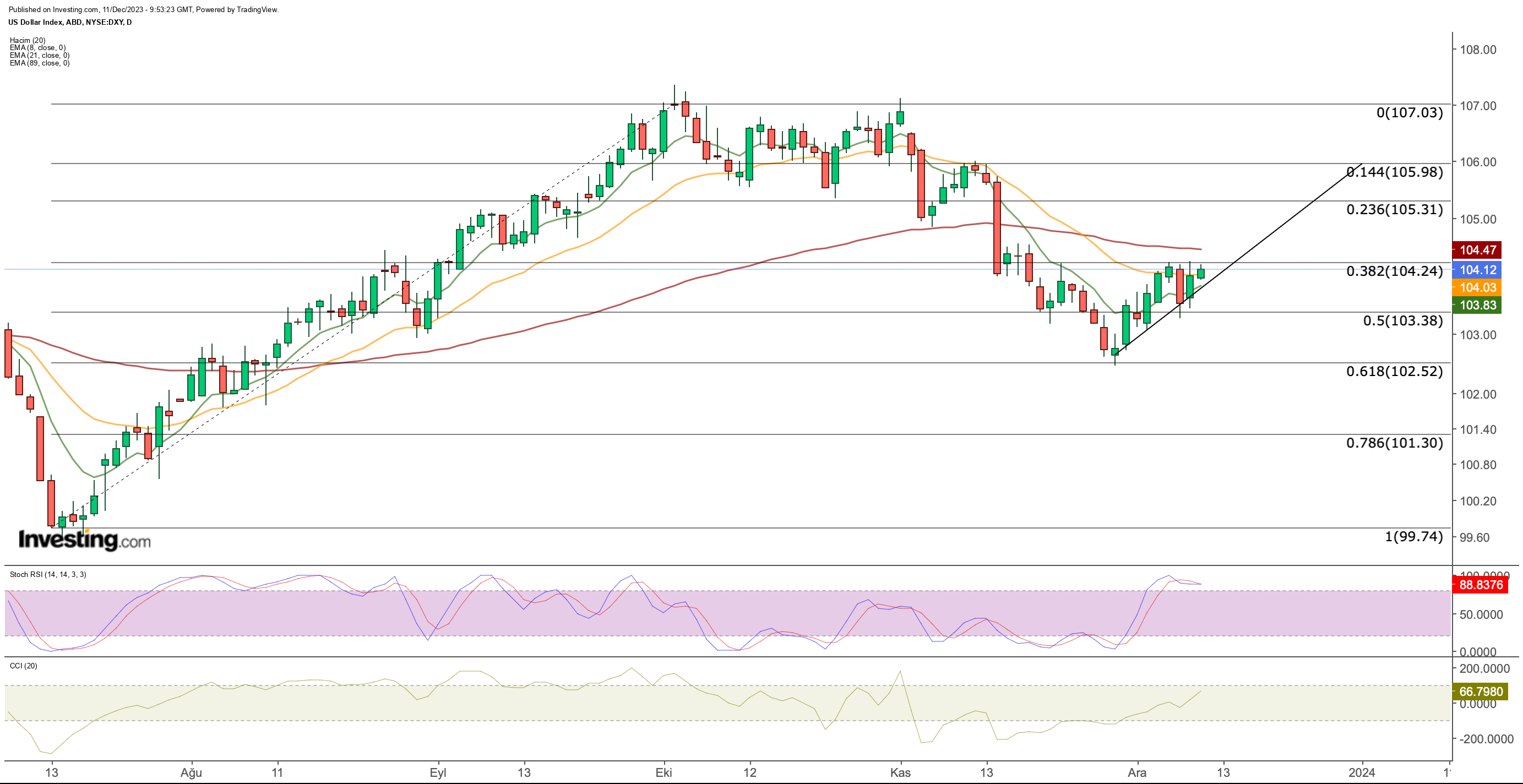Select the 'Hacim (20)' indicator label
The image size is (1523, 784).
pos(27,40)
